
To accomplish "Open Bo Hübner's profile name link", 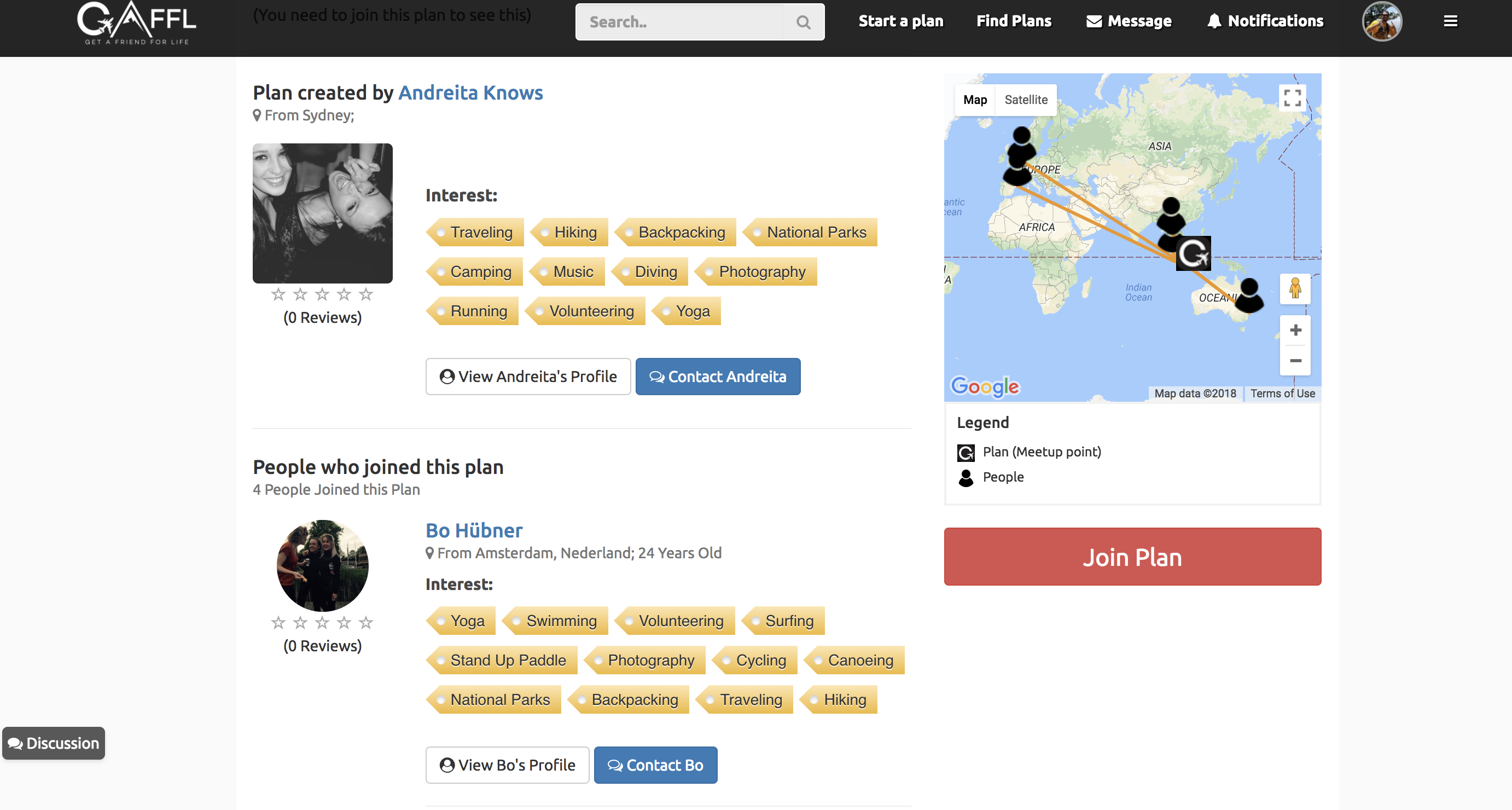I will [474, 530].
